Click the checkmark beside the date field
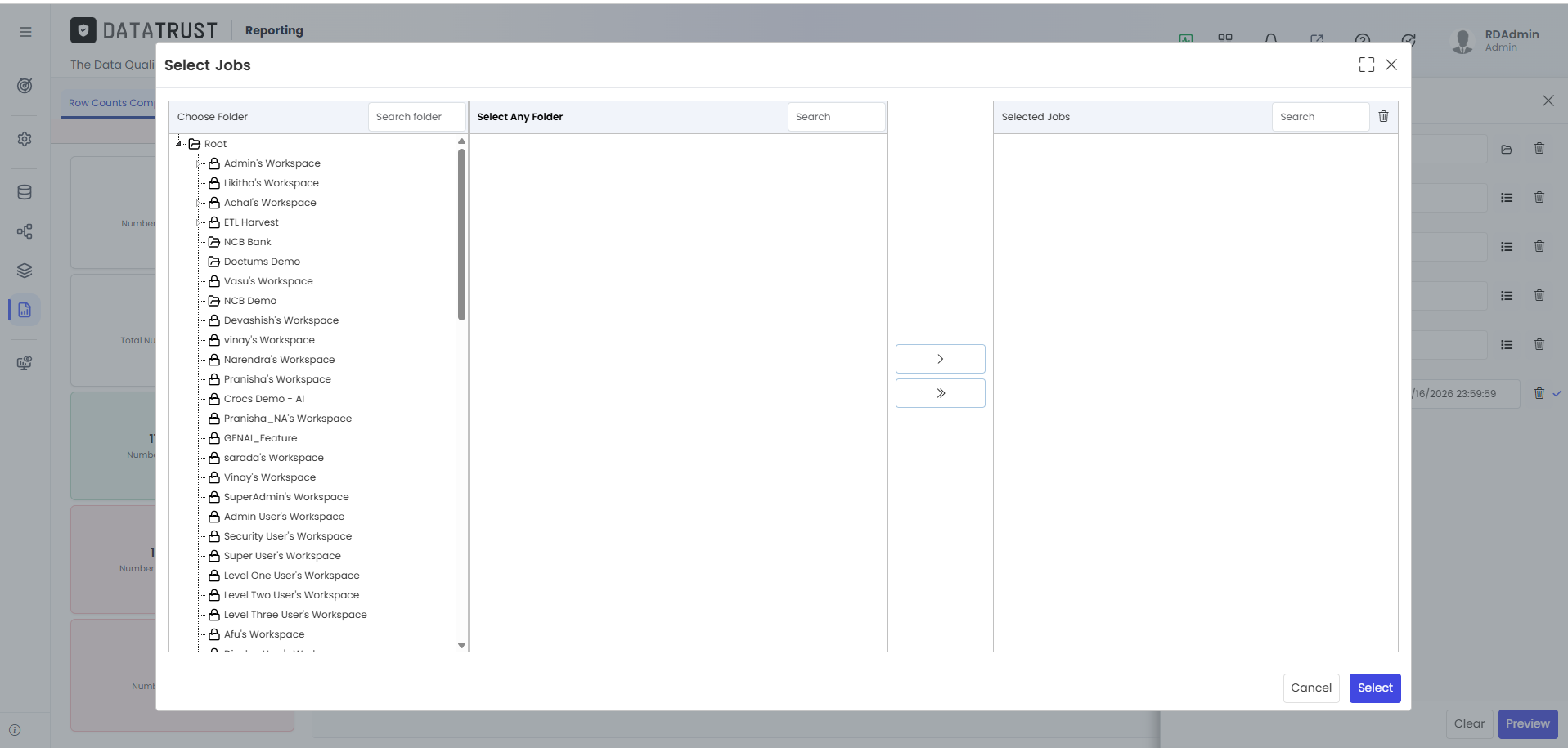This screenshot has height=748, width=1568. [1557, 393]
